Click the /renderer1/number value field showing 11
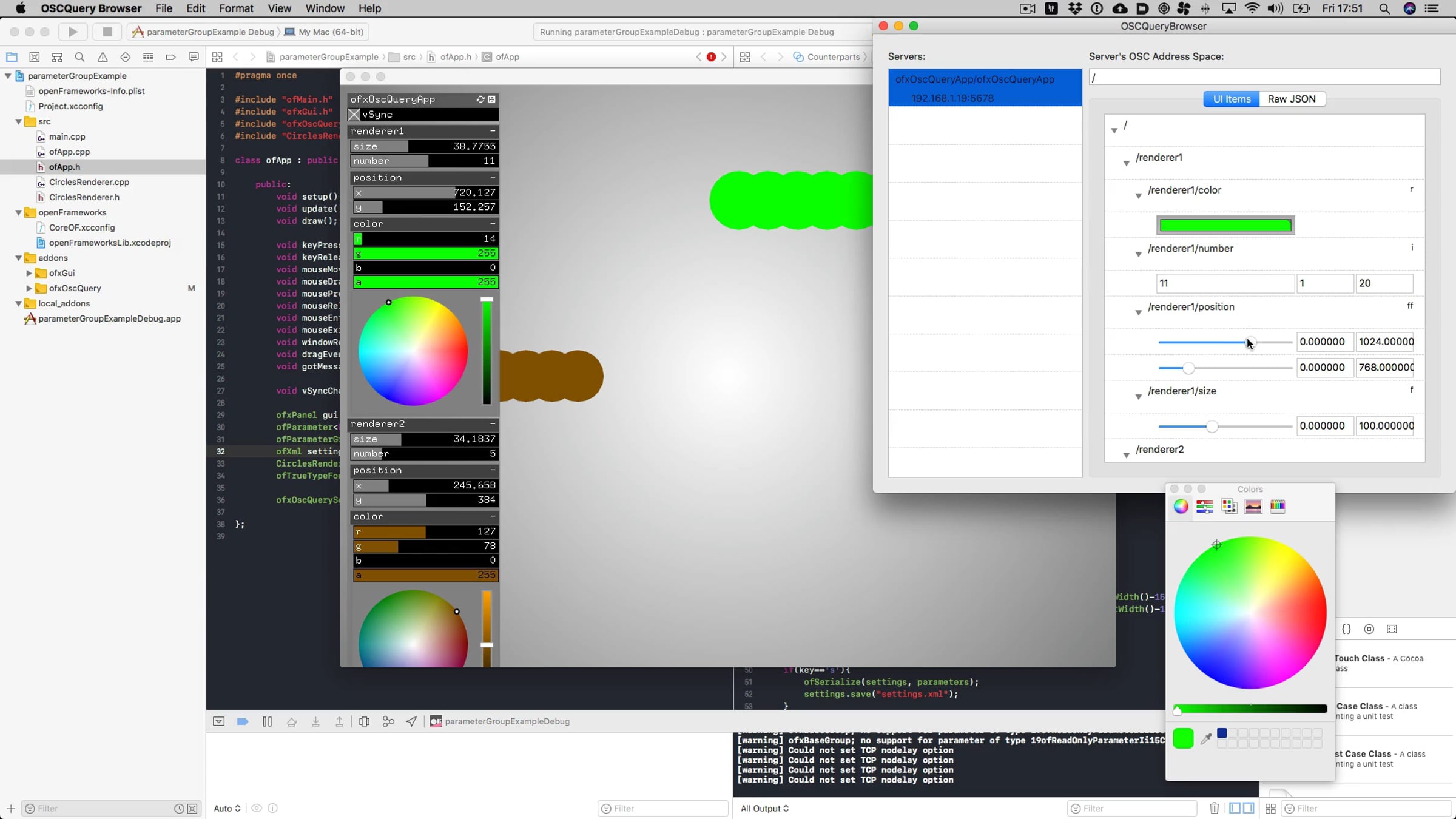The width and height of the screenshot is (1456, 819). pos(1225,283)
